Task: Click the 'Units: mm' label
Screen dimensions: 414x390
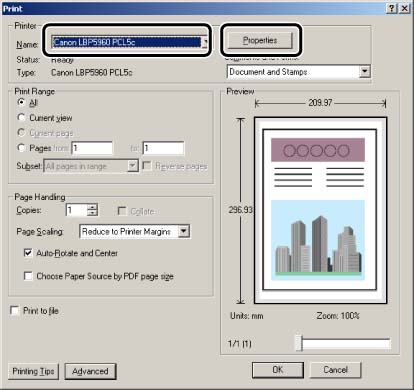Action: pyautogui.click(x=247, y=316)
